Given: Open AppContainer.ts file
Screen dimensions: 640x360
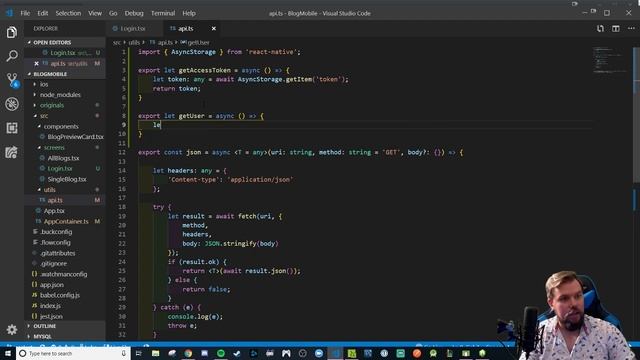Looking at the screenshot, I should 66,221.
